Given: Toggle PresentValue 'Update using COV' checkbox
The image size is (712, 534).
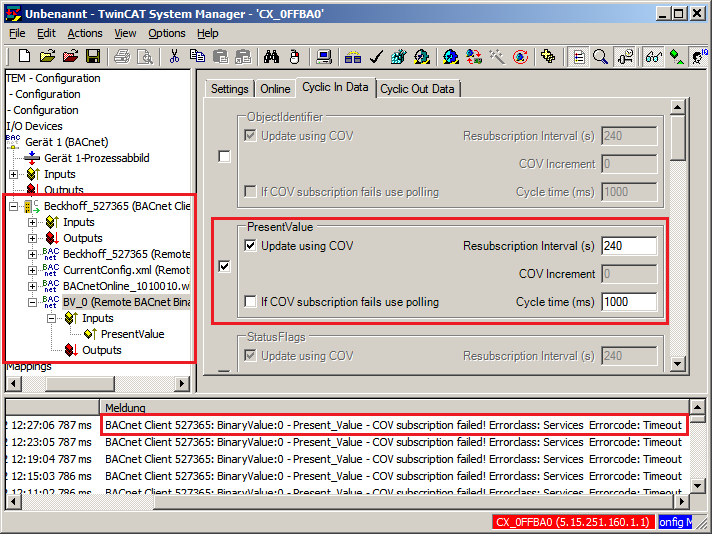Looking at the screenshot, I should pyautogui.click(x=250, y=246).
